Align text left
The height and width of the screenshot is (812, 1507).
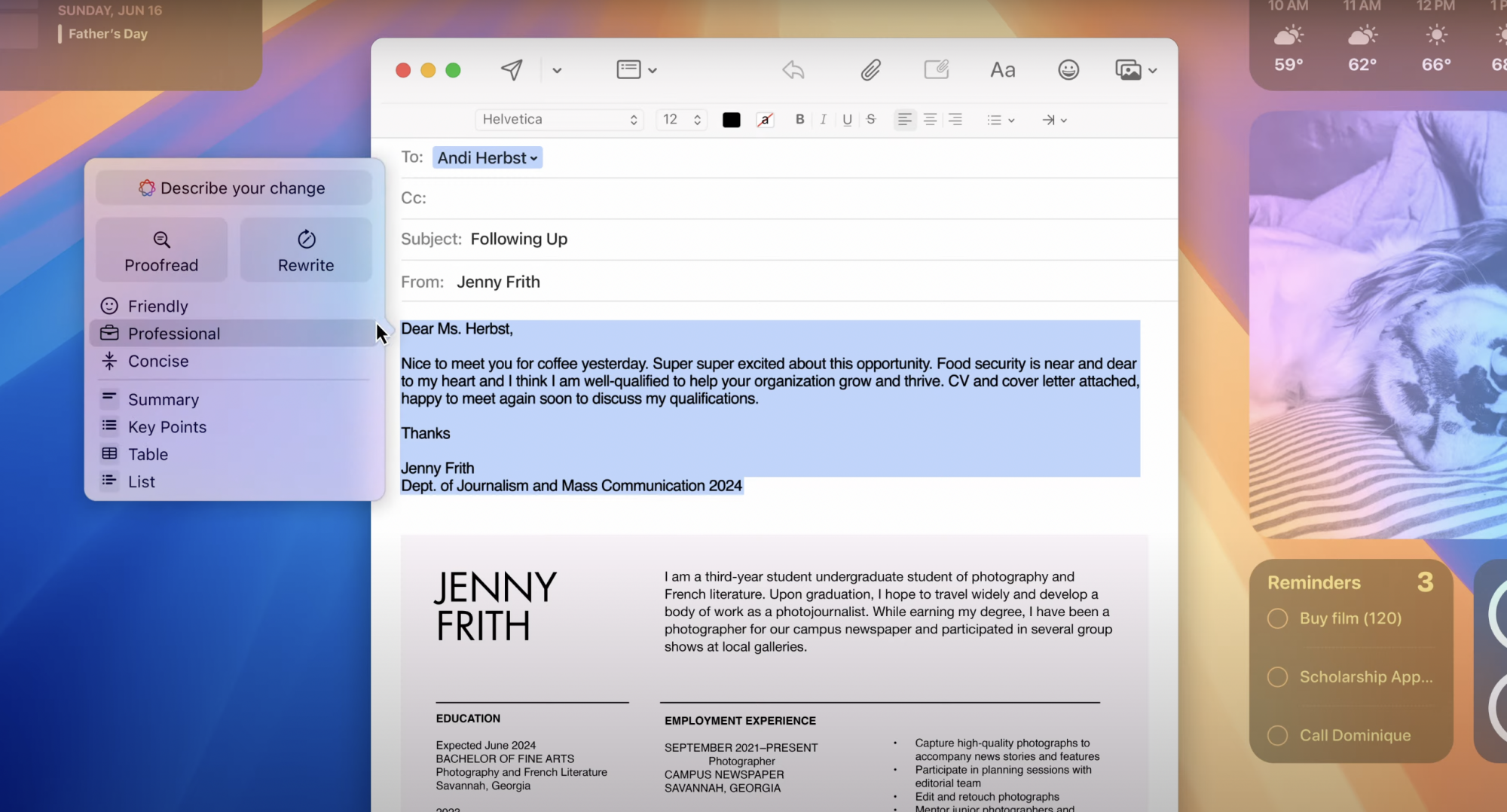tap(905, 119)
